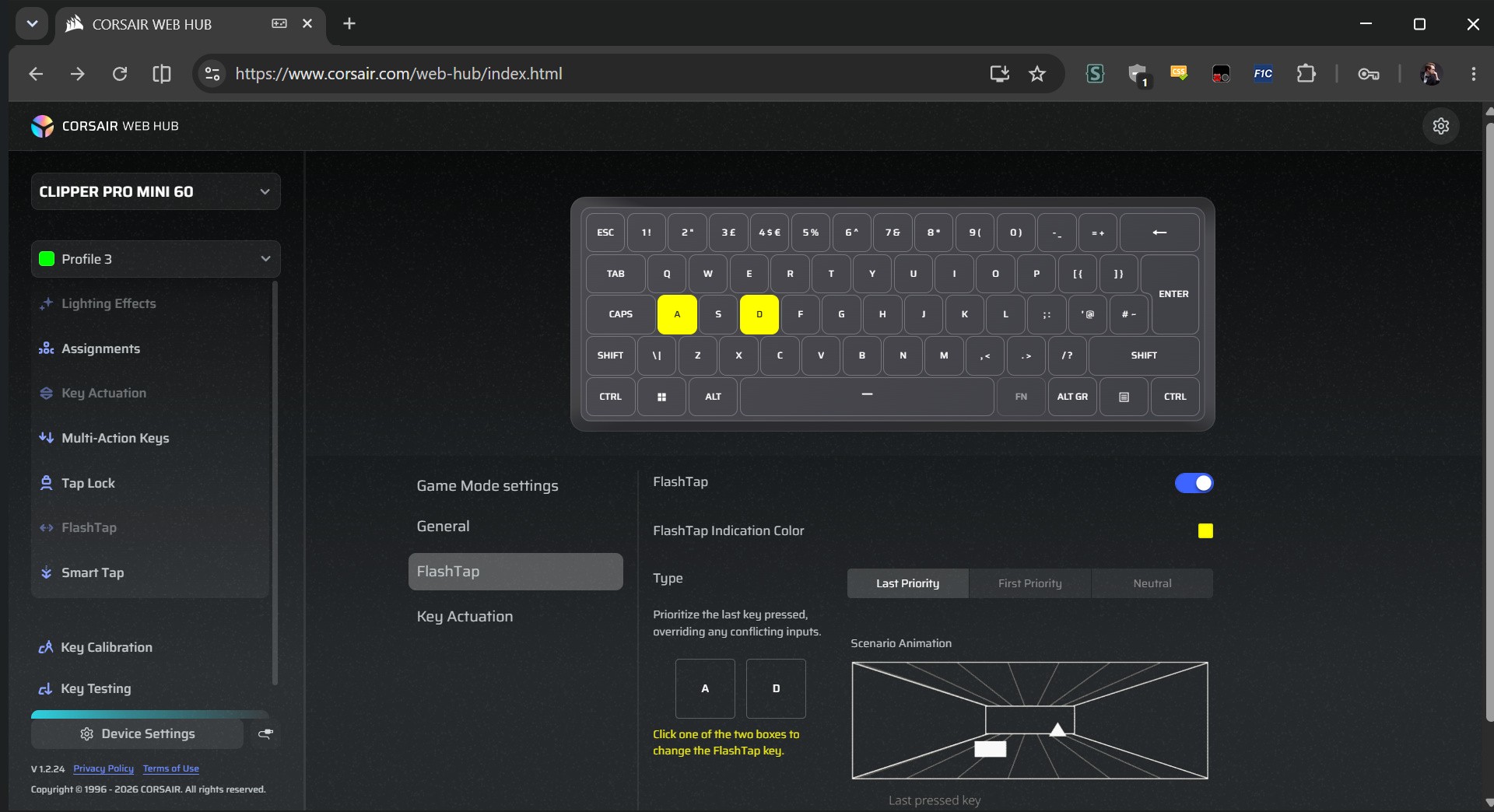Open the browser Extensions puzzle icon
The image size is (1494, 812).
click(x=1306, y=74)
